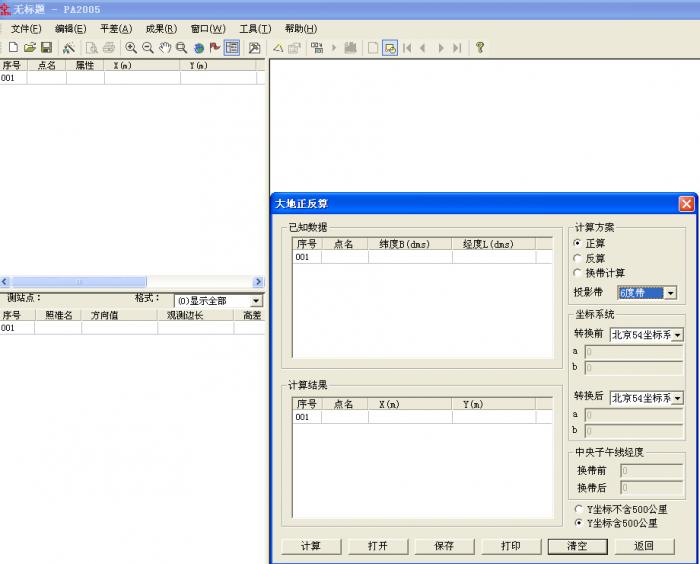Select the Zoom in magnifier tool
The width and height of the screenshot is (700, 564).
tap(131, 47)
